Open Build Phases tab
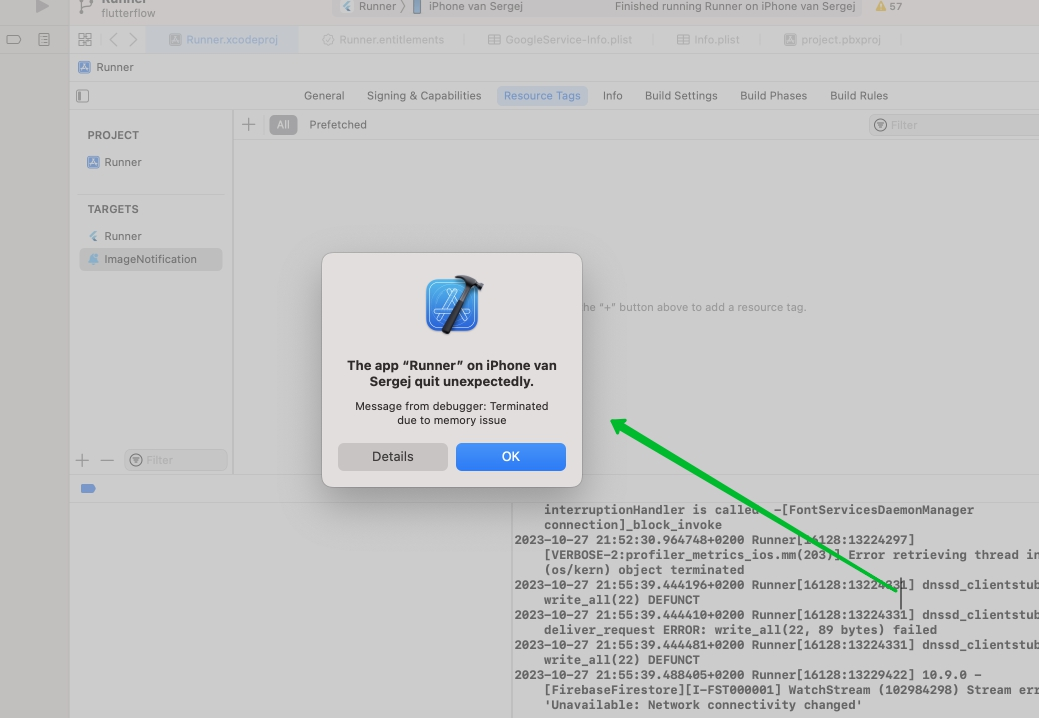The image size is (1039, 718). 773,96
